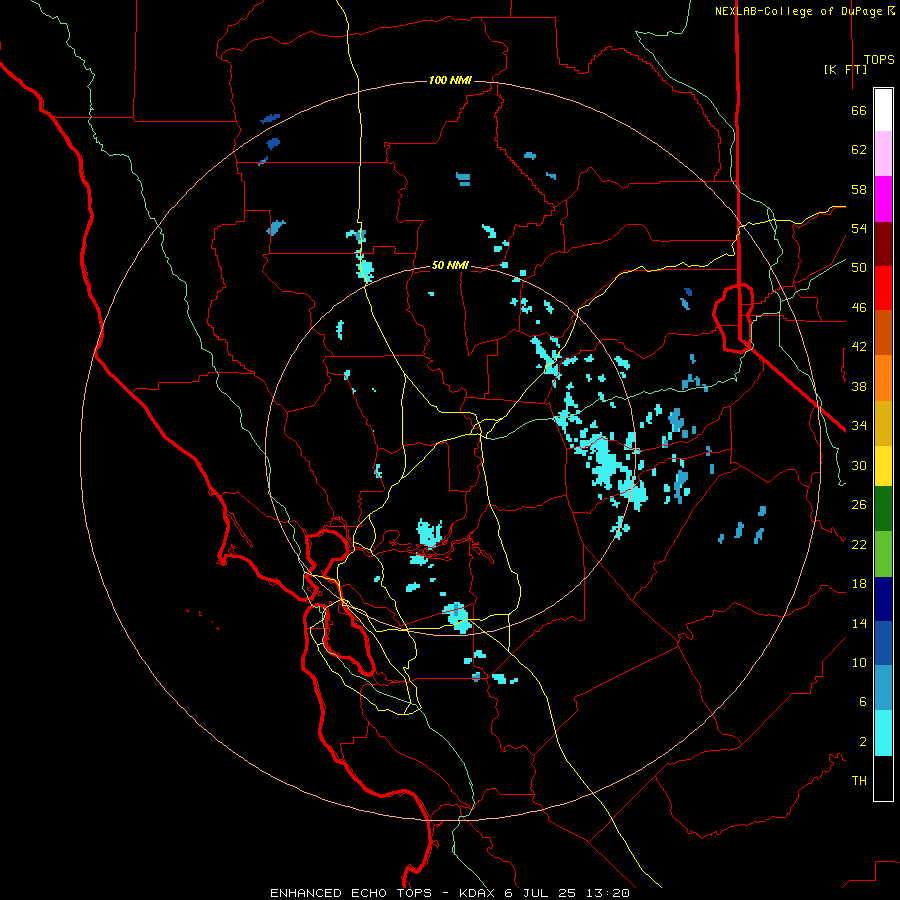Click the 66 legend value
Screen dimensions: 900x900
pos(859,110)
